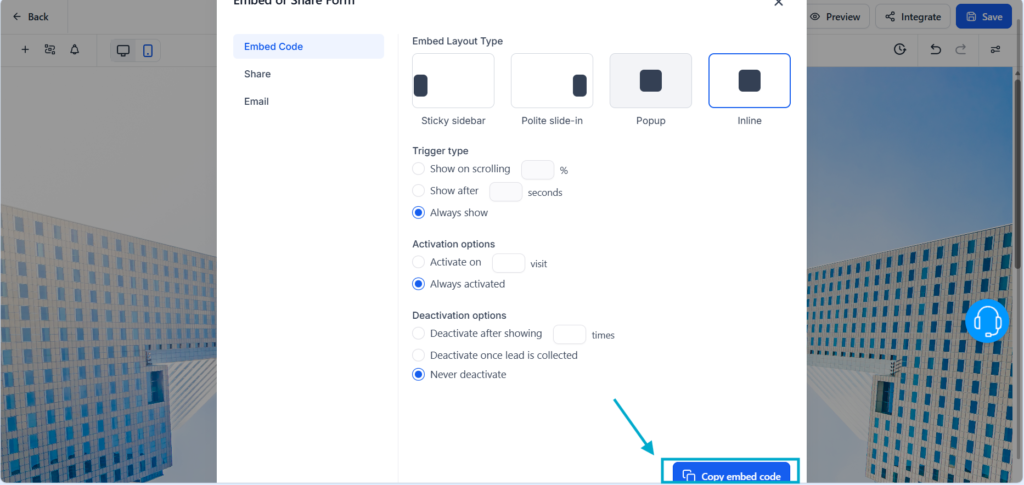Switch to desktop view icon
This screenshot has height=485, width=1024.
click(123, 50)
